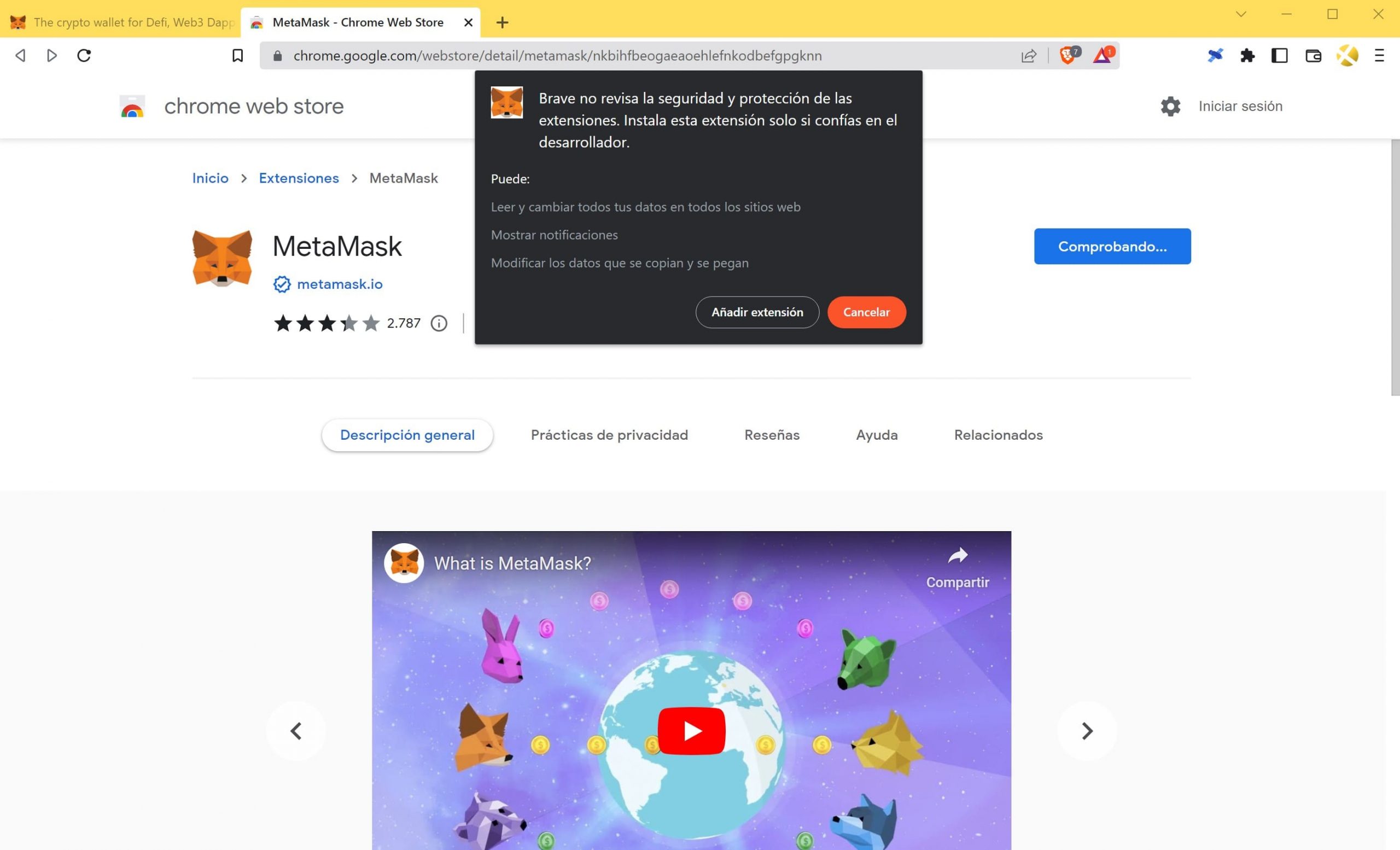
Task: Click the Comprobando... button
Action: (1112, 246)
